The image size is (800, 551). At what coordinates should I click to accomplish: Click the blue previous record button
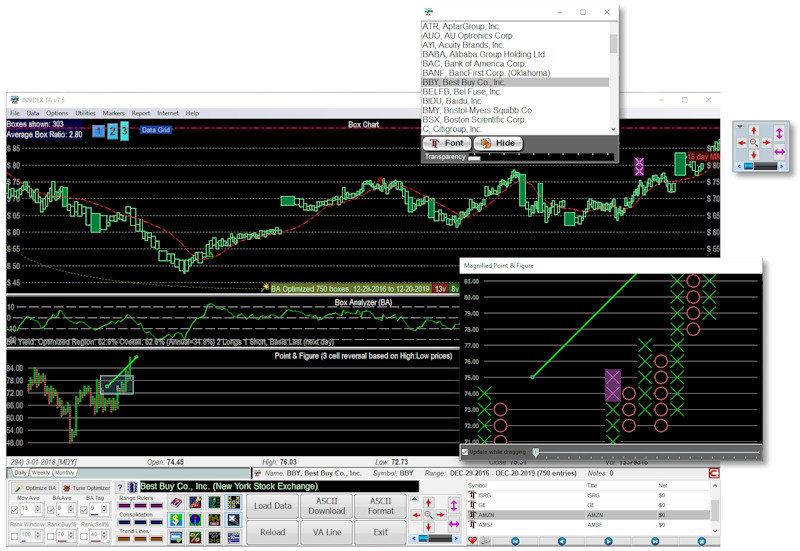tap(562, 541)
